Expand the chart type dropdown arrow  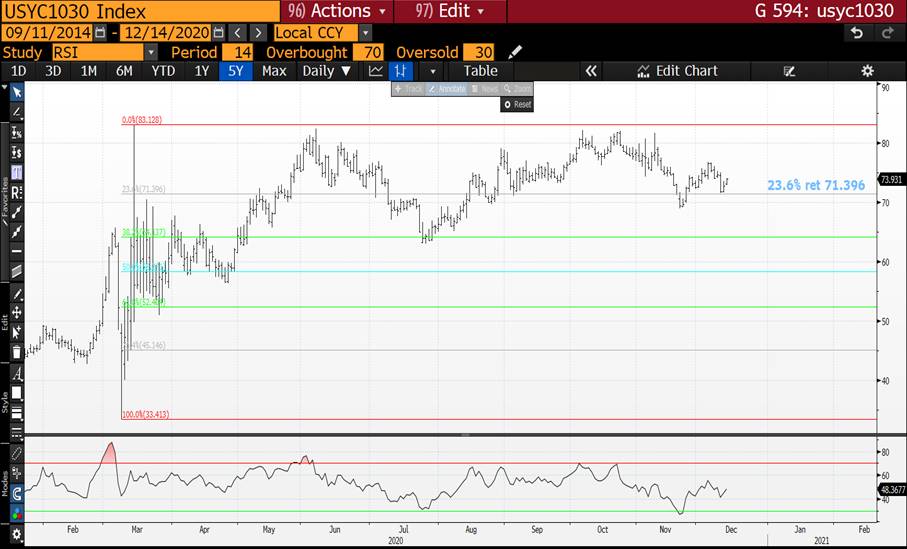(433, 72)
